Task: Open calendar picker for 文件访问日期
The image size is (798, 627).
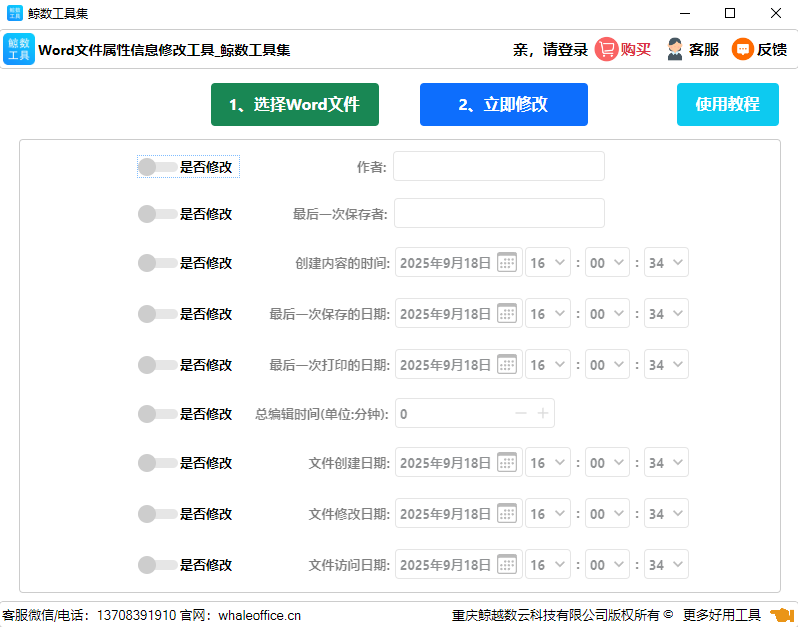Action: [x=507, y=564]
